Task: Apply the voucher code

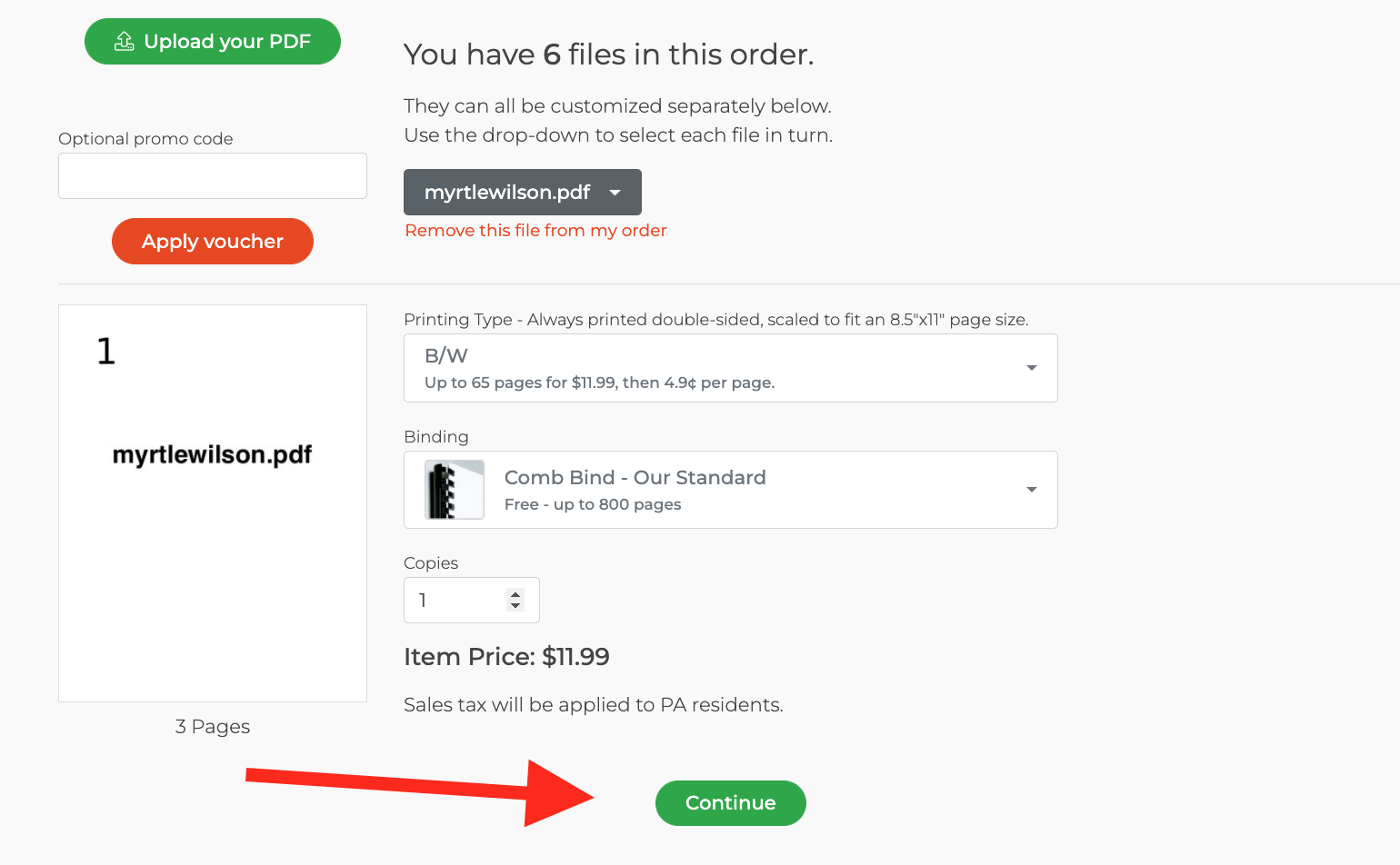Action: point(213,241)
